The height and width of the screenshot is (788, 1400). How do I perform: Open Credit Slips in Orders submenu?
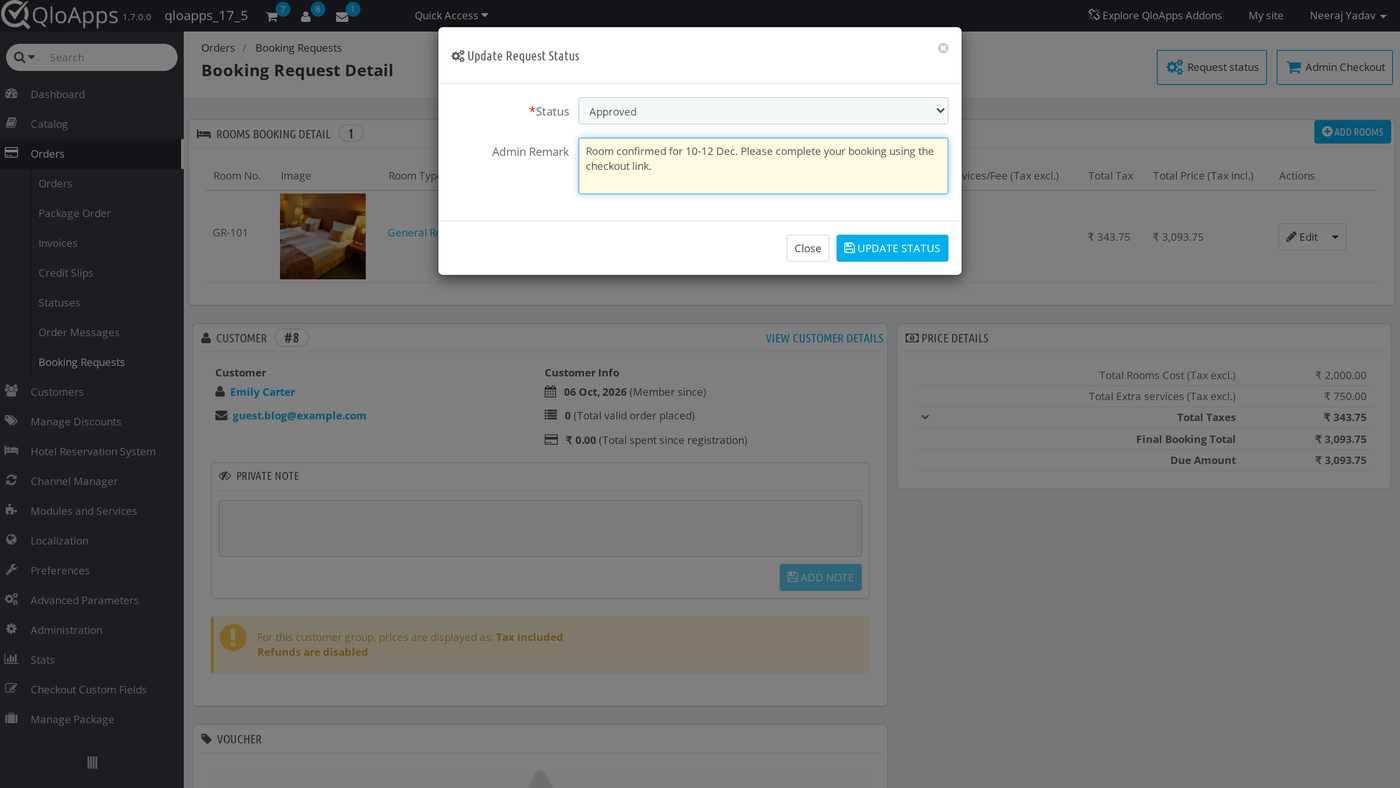[66, 273]
